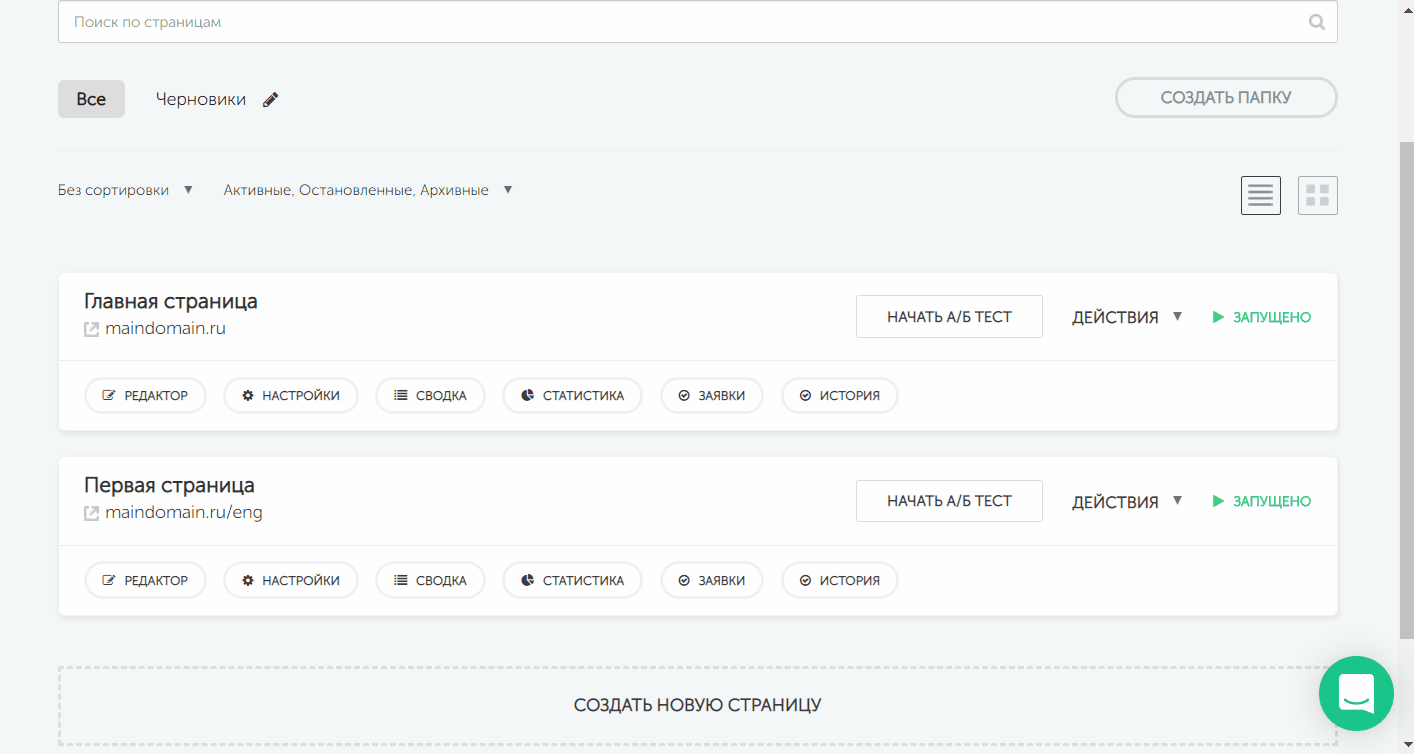Viewport: 1414px width, 754px height.
Task: Open Настройки for Первая страница
Action: (290, 580)
